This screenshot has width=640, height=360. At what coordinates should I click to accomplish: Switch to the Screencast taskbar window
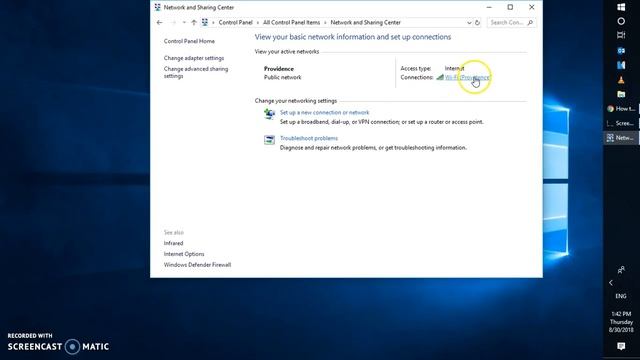pos(621,123)
